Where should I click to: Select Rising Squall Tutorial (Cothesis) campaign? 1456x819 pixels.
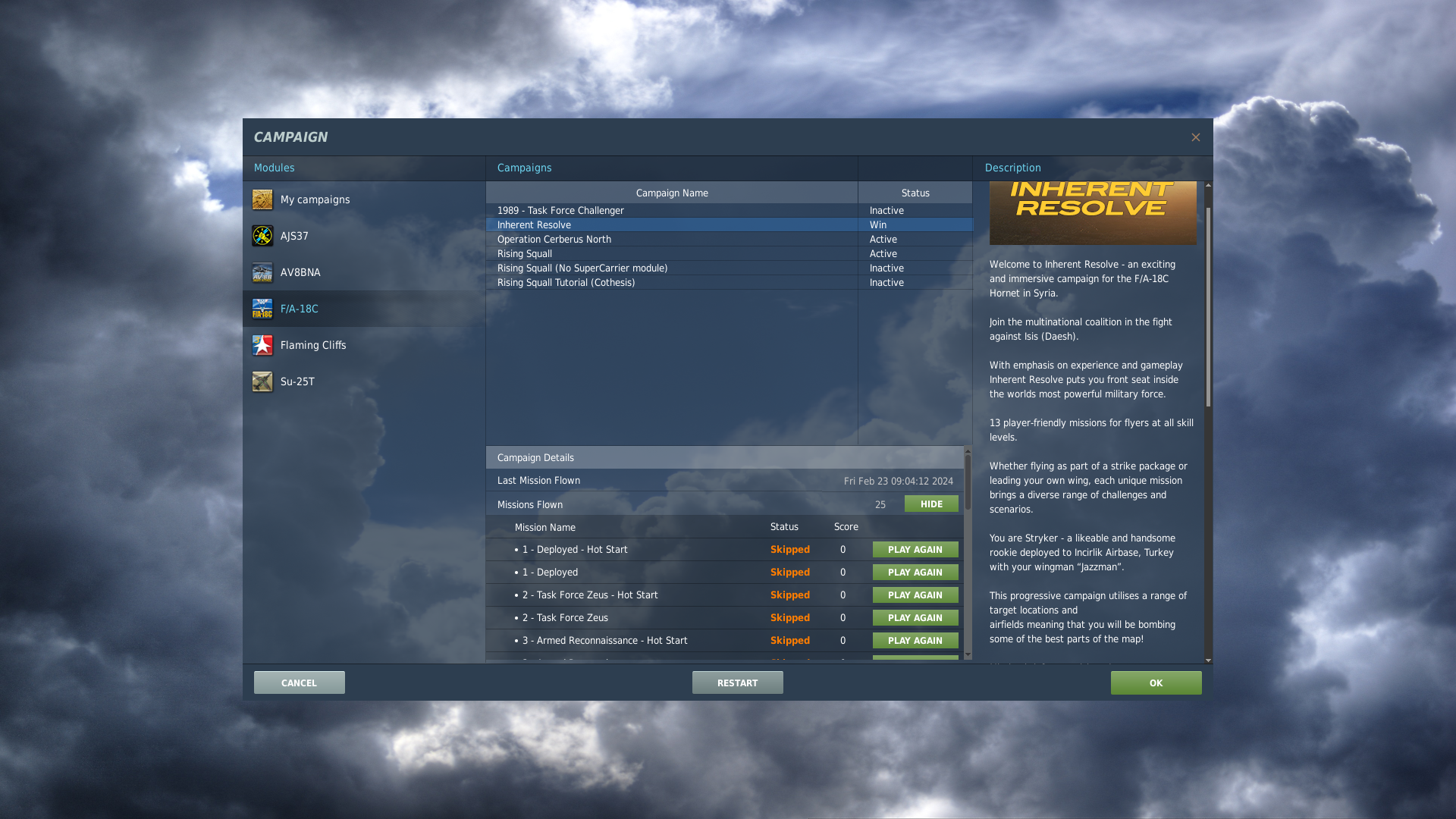(729, 283)
